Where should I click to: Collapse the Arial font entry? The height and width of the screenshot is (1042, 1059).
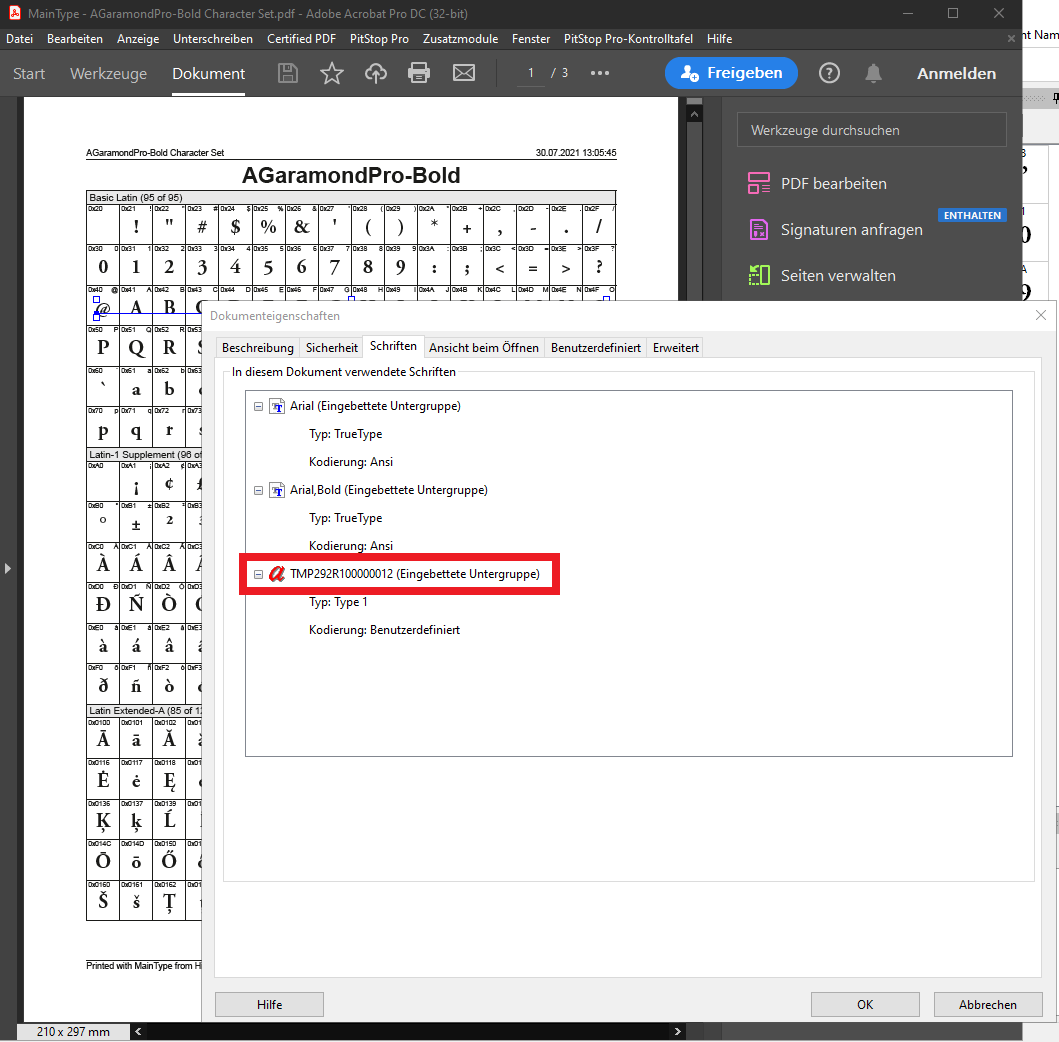[258, 407]
